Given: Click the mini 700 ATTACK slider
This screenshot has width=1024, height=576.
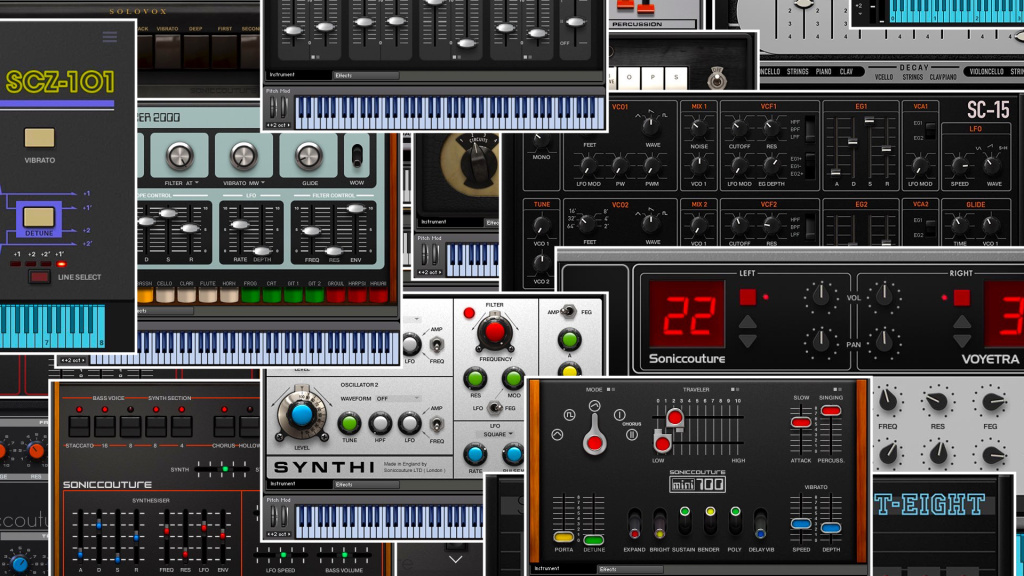Looking at the screenshot, I should (x=801, y=423).
